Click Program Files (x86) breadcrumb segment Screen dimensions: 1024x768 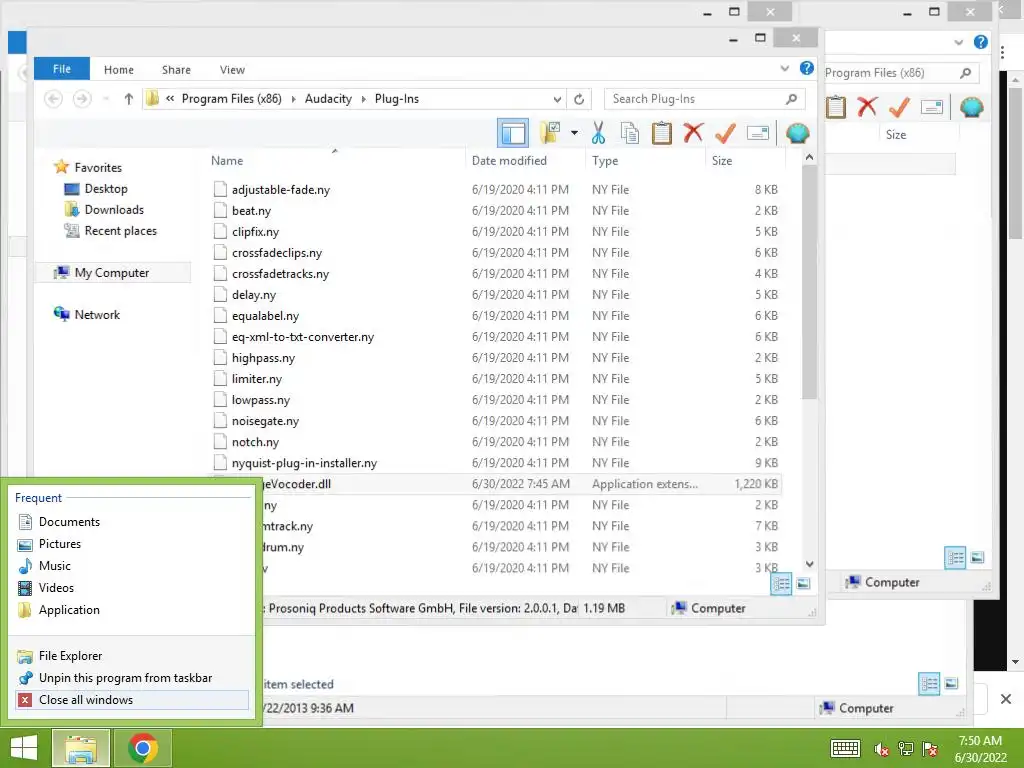[231, 99]
